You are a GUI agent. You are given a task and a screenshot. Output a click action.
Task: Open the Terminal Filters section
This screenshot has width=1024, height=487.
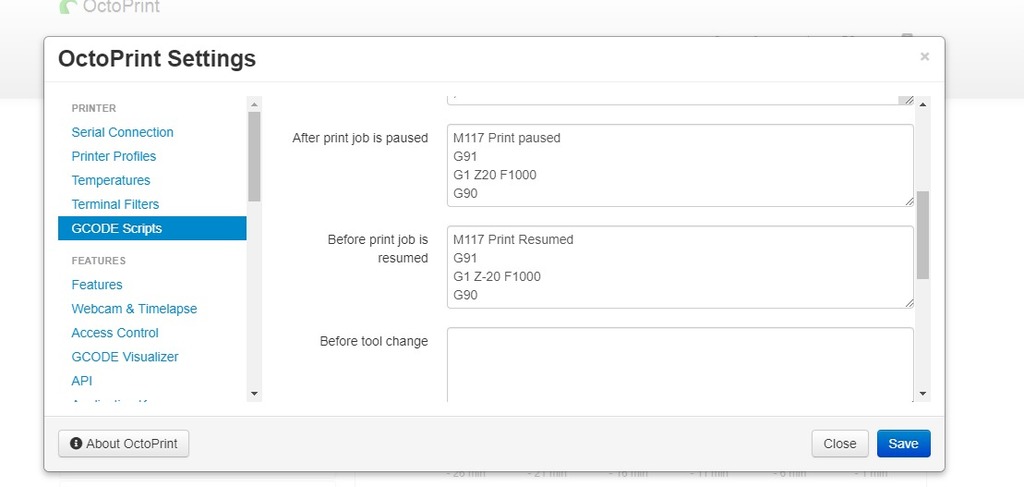coord(115,204)
